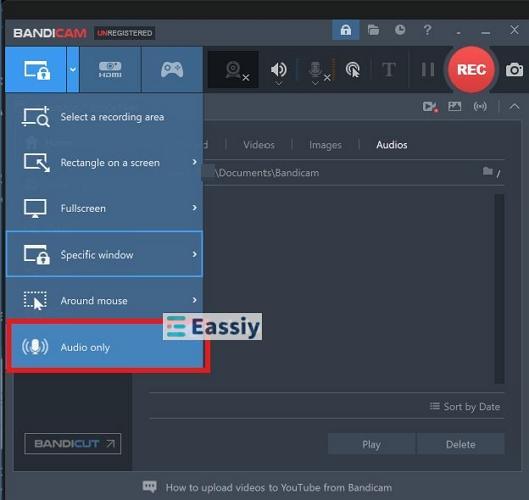Browse output folder via folder icon
The height and width of the screenshot is (500, 529).
pos(487,171)
